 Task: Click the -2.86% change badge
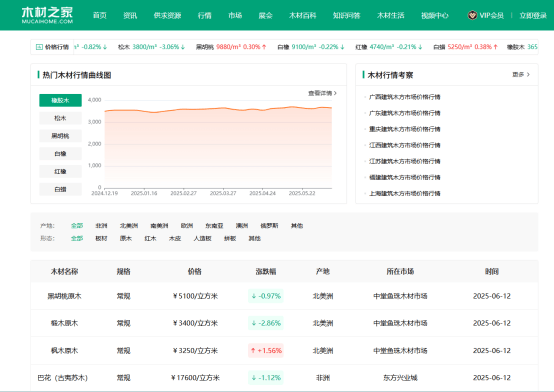coord(266,323)
